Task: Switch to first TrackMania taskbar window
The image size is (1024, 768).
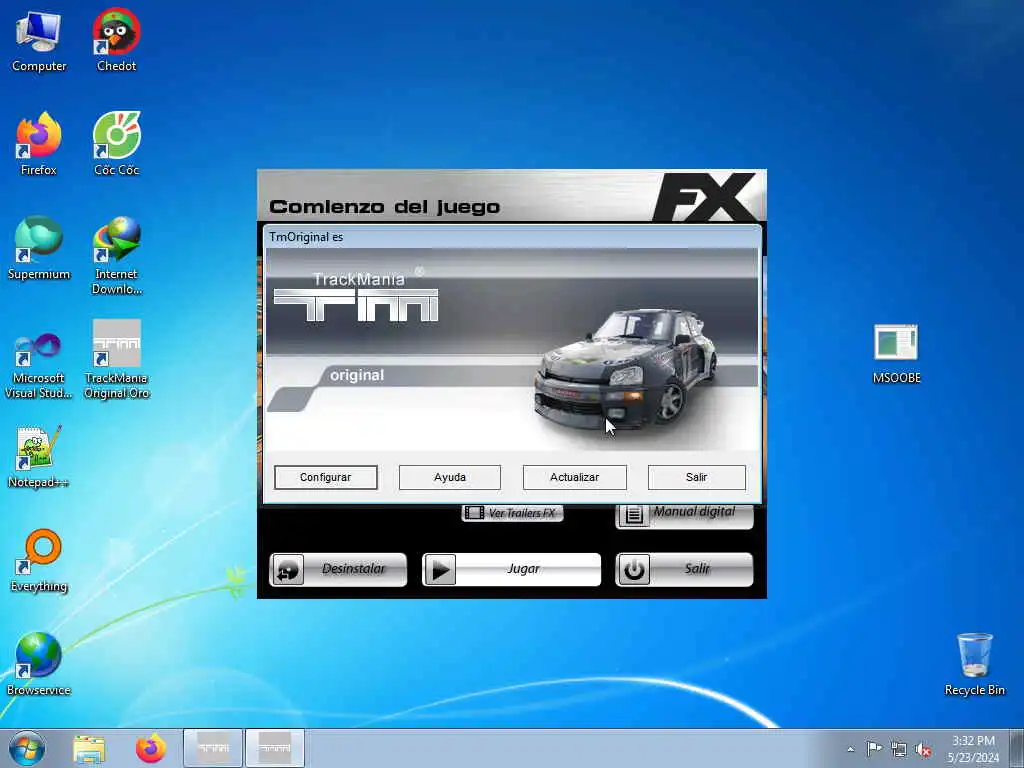Action: tap(213, 748)
